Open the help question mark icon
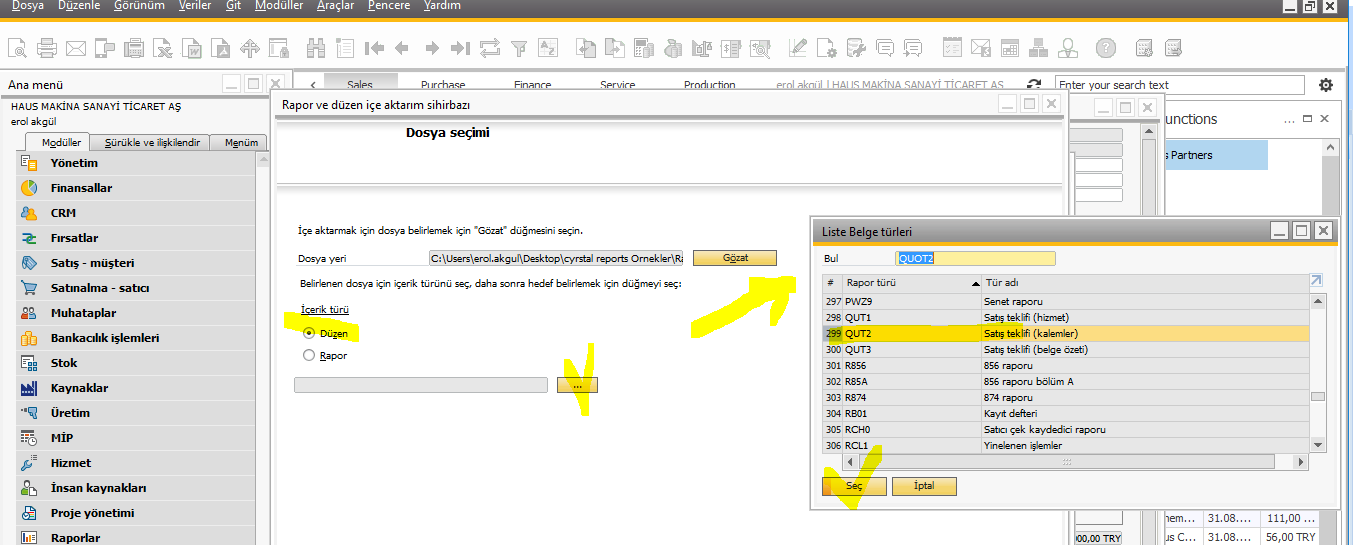This screenshot has height=545, width=1353. pyautogui.click(x=1105, y=47)
